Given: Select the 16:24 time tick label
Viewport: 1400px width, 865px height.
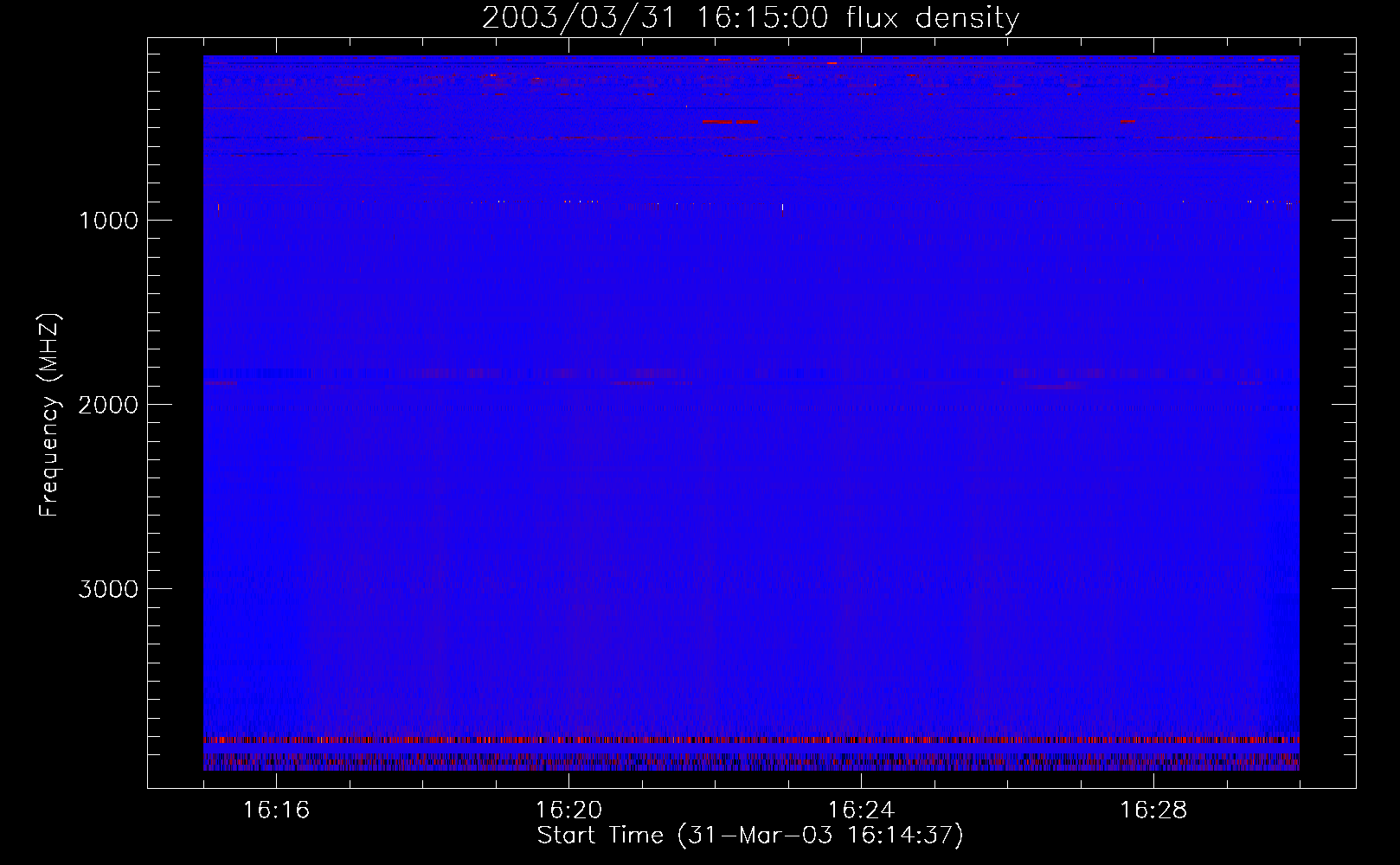Looking at the screenshot, I should coord(861,811).
